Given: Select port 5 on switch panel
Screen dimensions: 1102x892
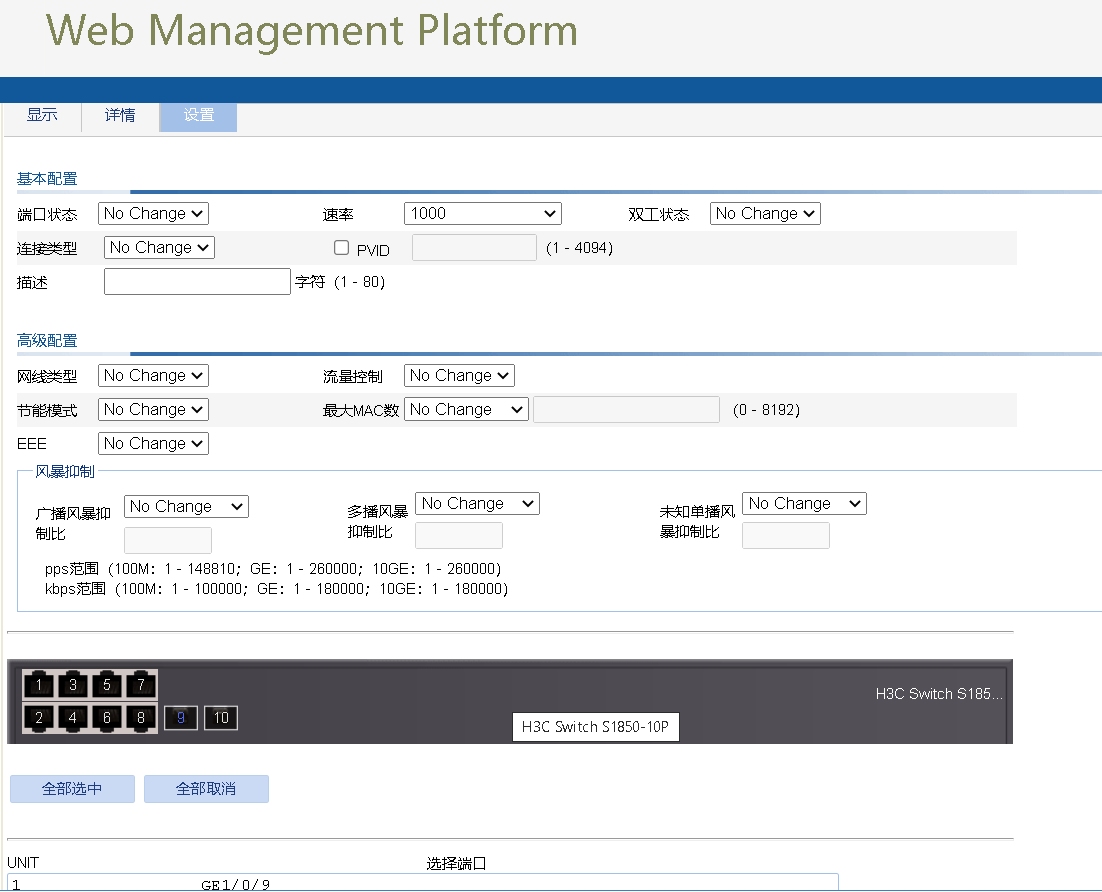Looking at the screenshot, I should pyautogui.click(x=106, y=685).
